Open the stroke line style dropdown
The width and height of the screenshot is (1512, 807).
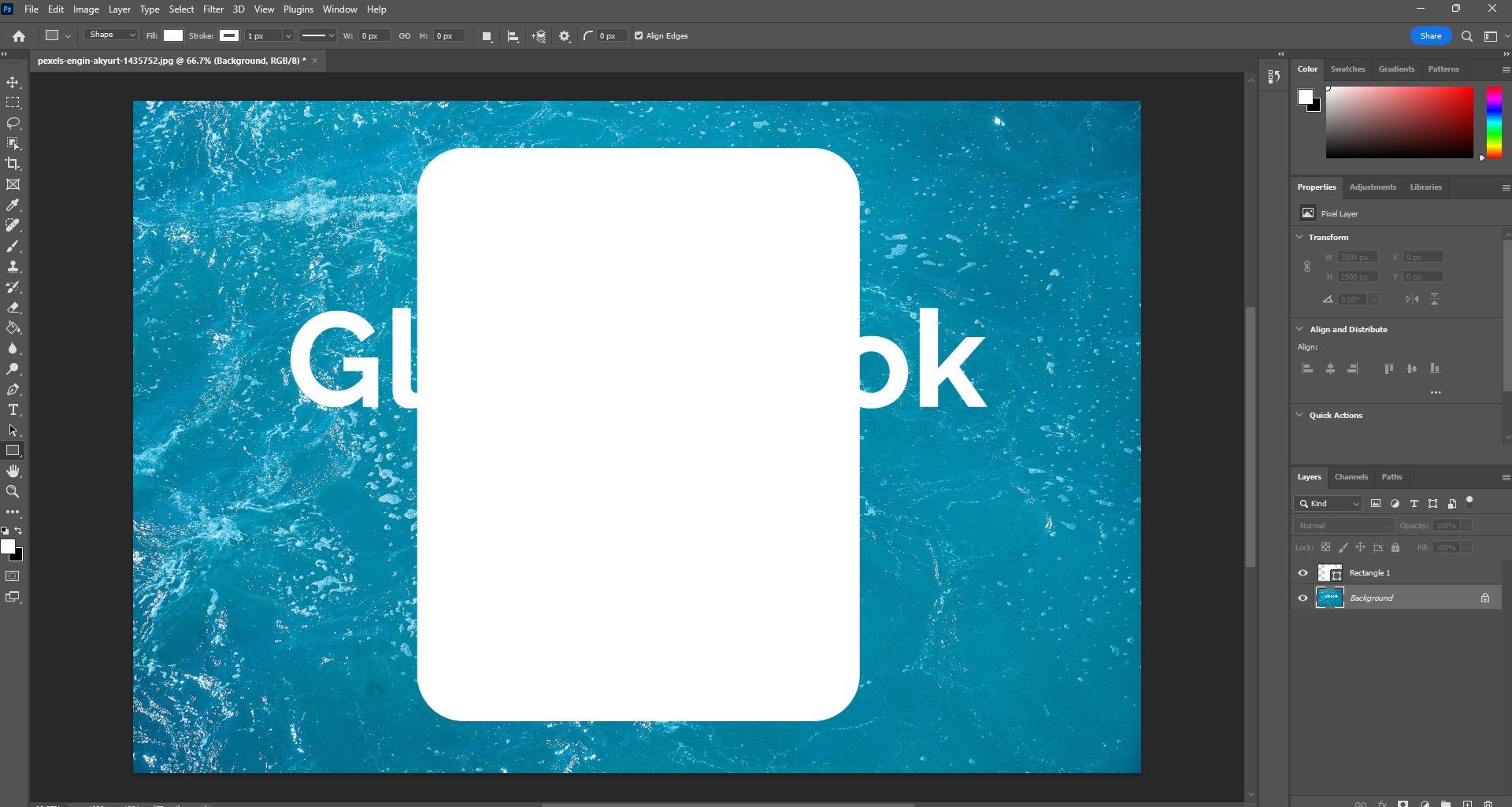tap(318, 36)
